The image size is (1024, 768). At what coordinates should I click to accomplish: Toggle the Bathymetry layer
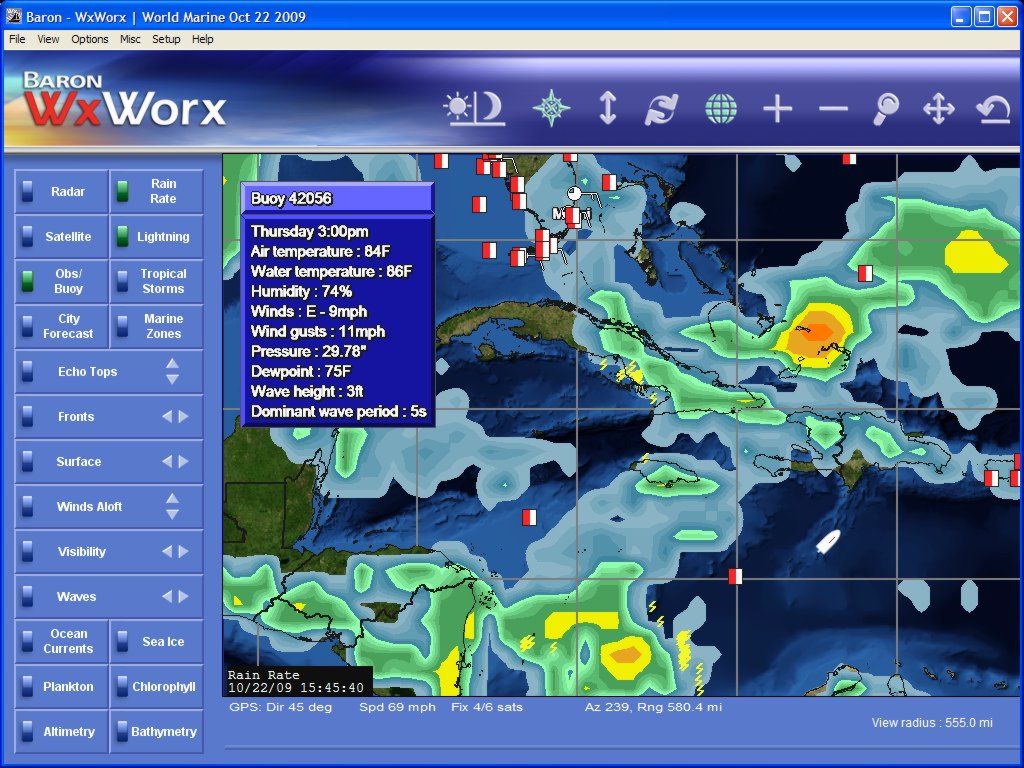click(x=157, y=731)
